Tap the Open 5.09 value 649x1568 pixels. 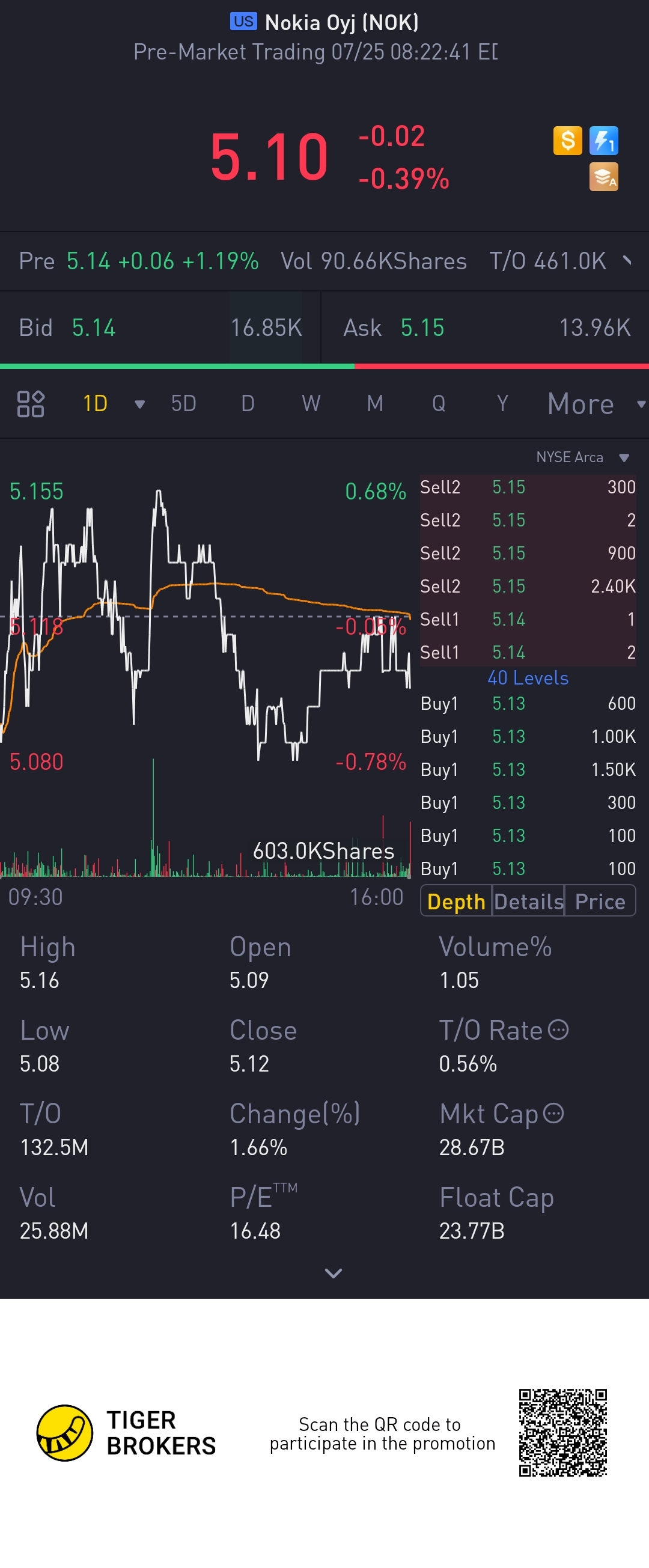[249, 980]
